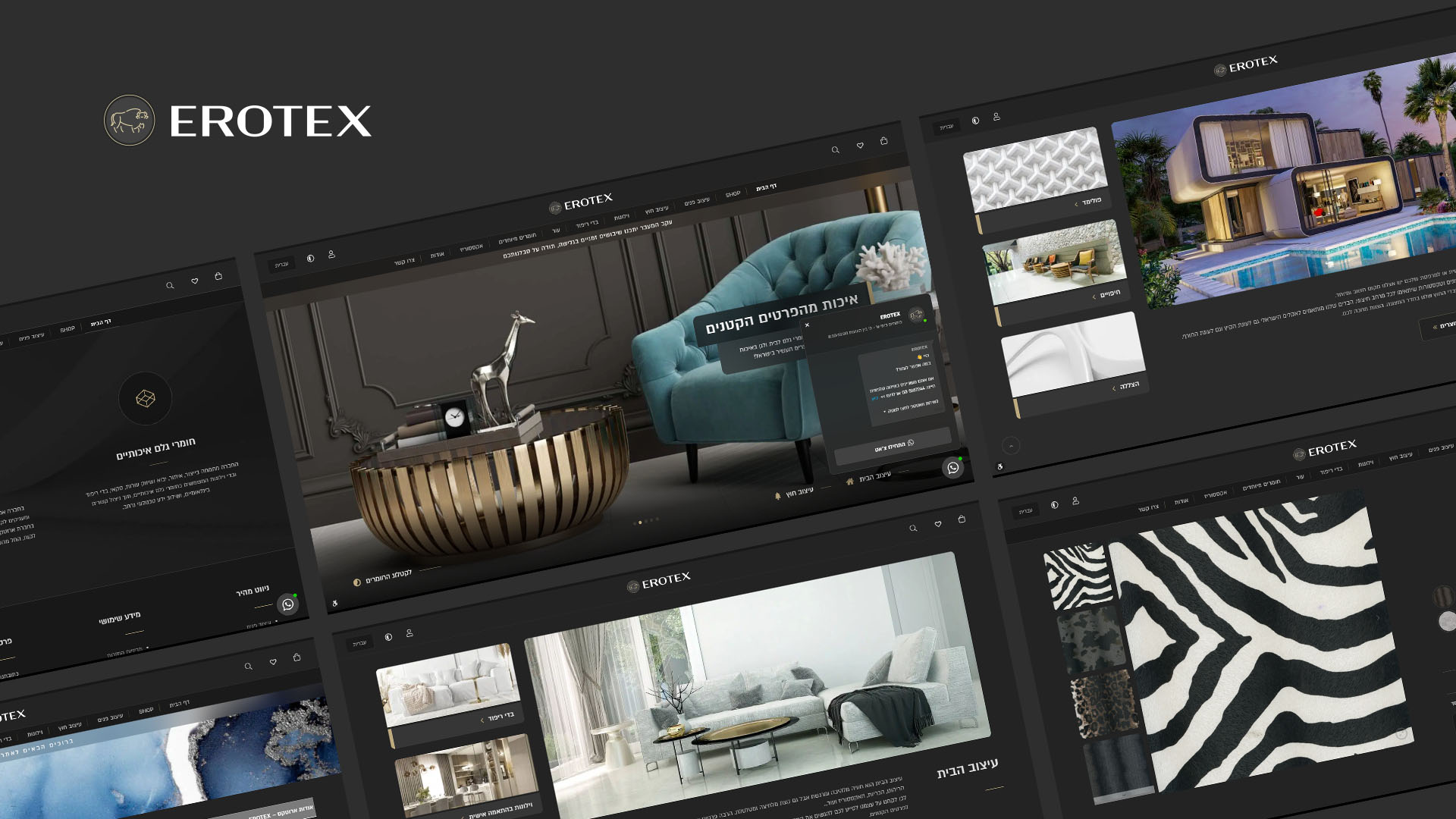Select 'חומרים מיוחדים' menu item on zebra page
Screen dimensions: 1456x819
pos(1261,485)
